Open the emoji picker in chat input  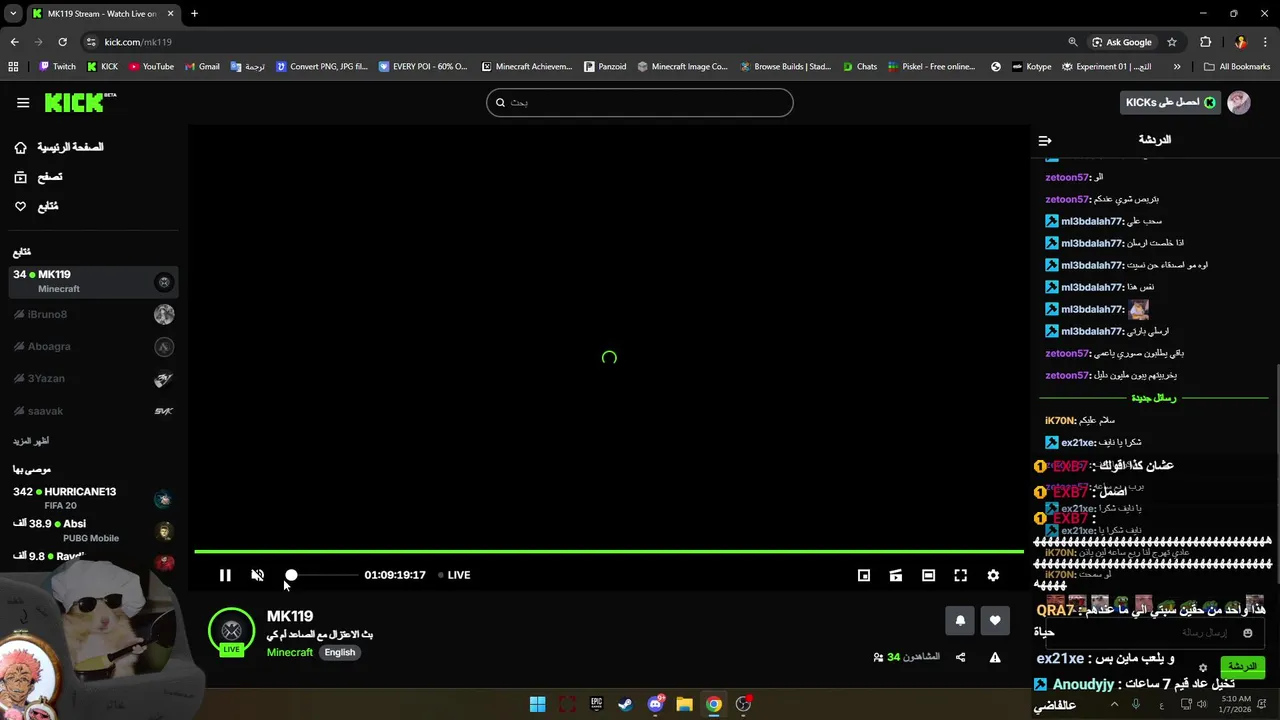pos(1247,633)
